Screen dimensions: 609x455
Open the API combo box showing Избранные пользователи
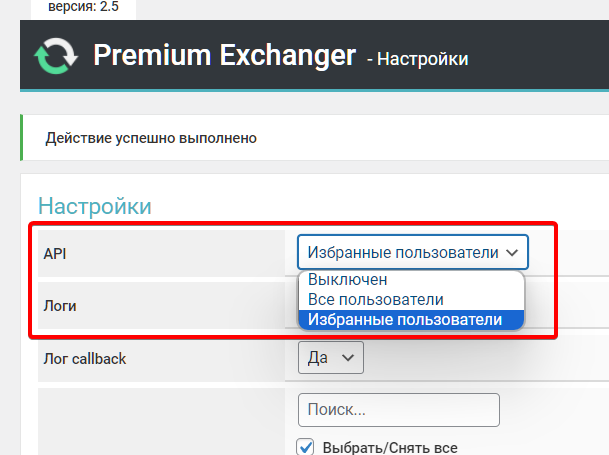412,253
